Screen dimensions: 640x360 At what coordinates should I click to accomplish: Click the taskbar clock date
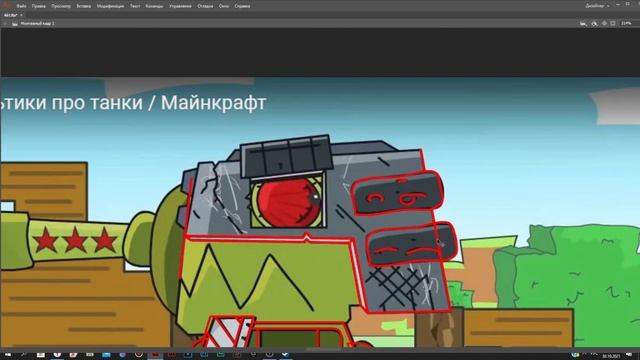611,356
